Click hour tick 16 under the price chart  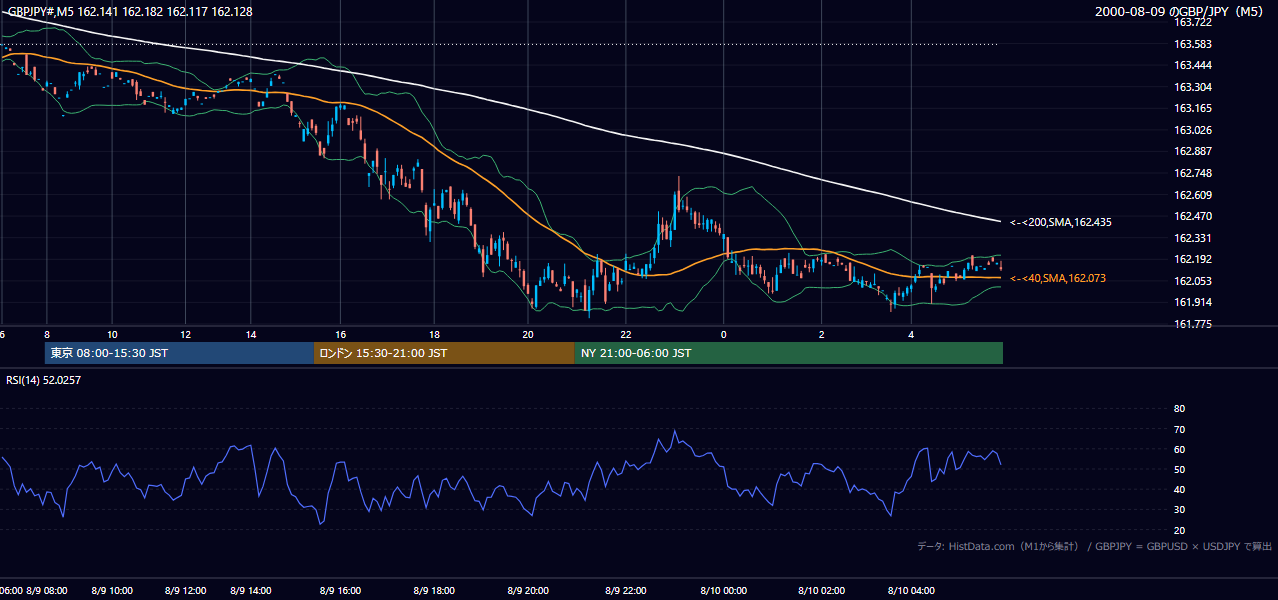(x=341, y=334)
